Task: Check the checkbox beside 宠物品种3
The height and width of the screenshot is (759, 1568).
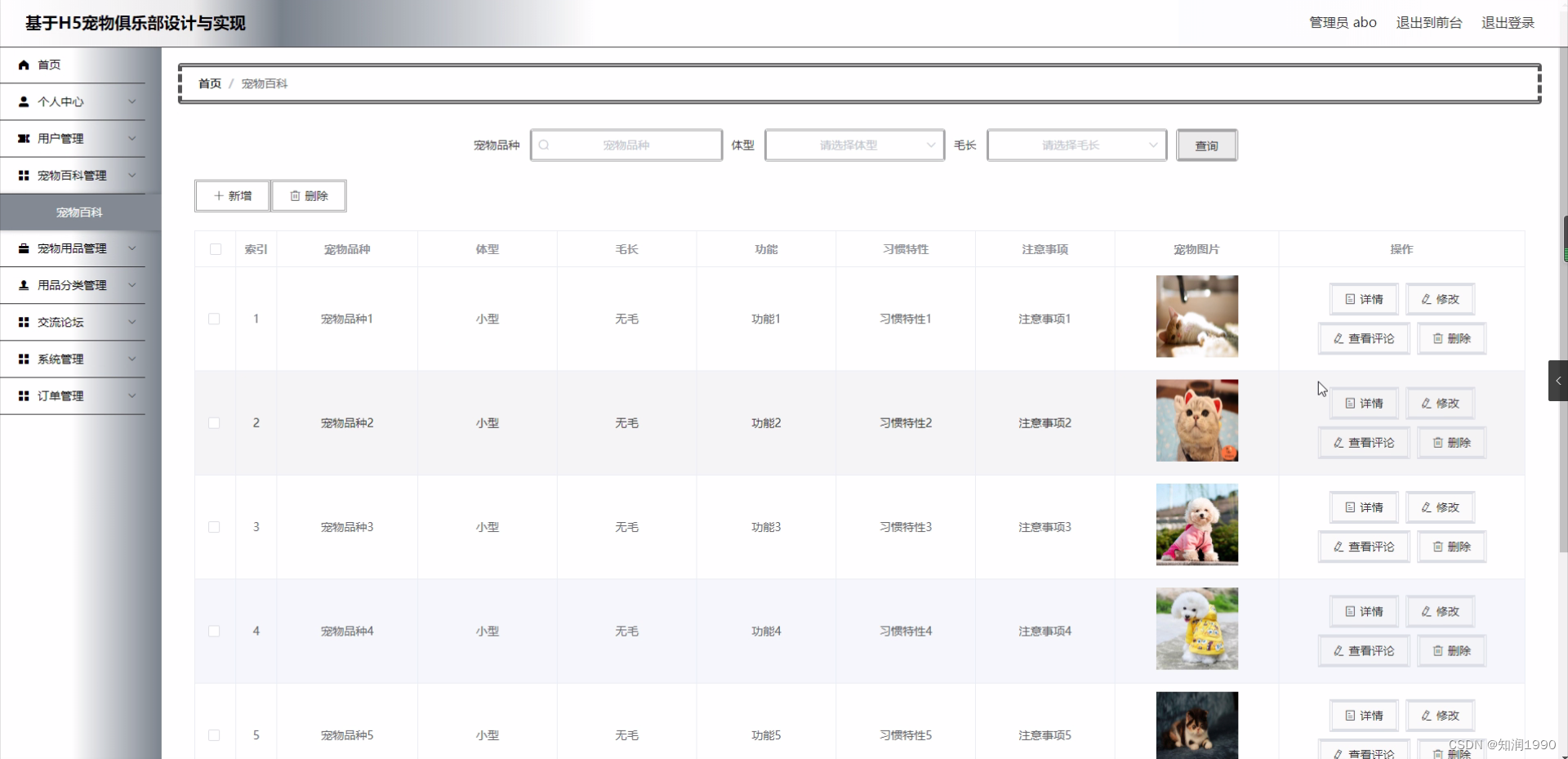Action: [214, 527]
